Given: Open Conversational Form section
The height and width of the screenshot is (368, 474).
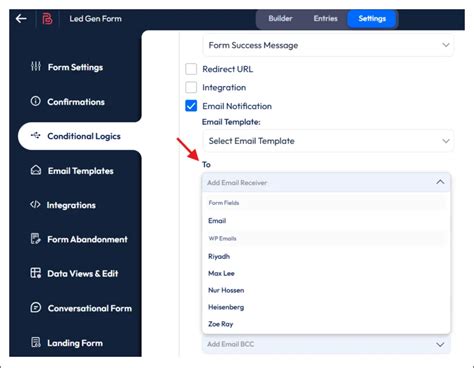Looking at the screenshot, I should click(90, 308).
